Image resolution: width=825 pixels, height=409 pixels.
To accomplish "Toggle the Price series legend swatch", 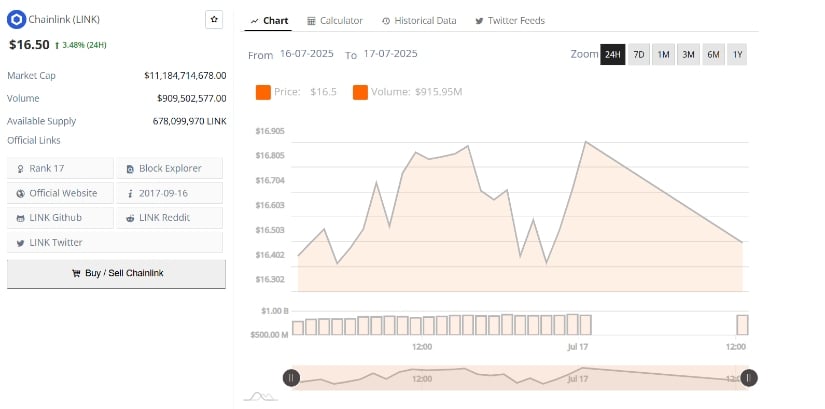I will [x=263, y=92].
